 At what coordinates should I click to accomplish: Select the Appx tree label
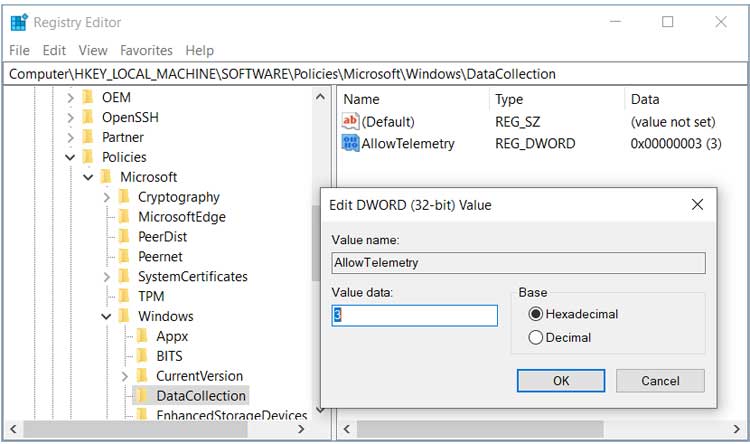click(x=172, y=336)
